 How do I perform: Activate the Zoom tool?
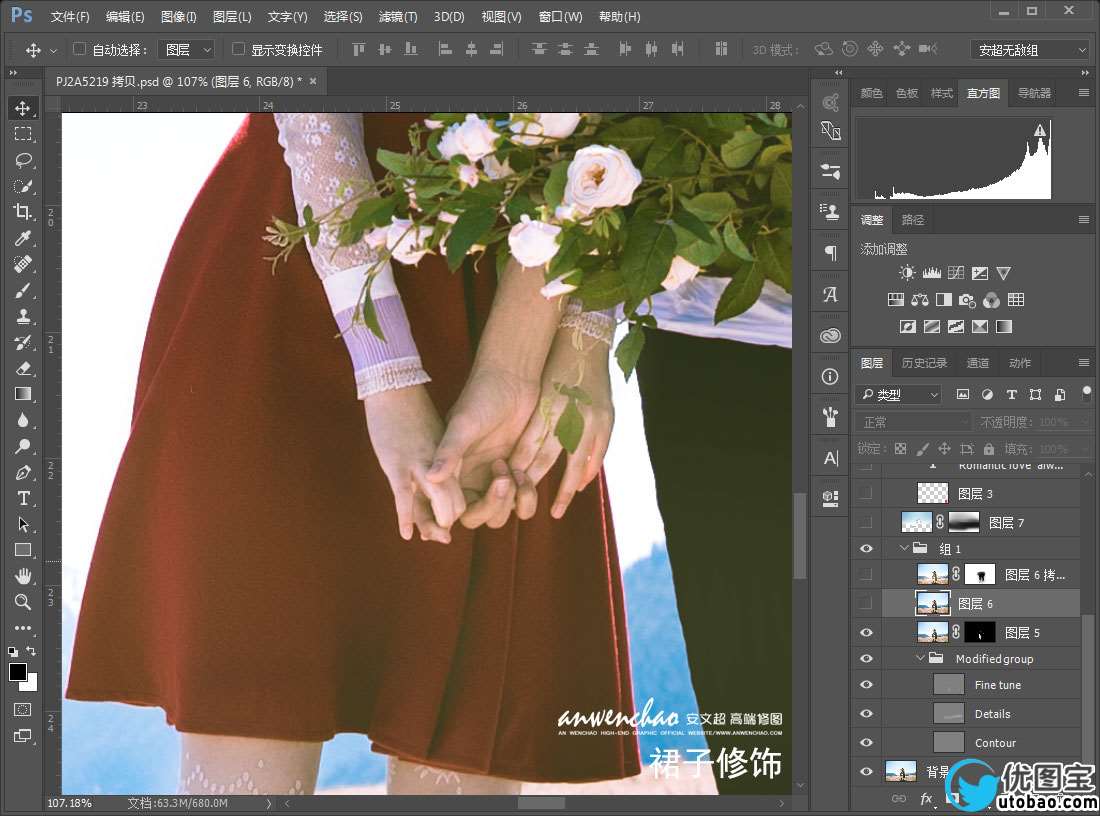[x=23, y=602]
